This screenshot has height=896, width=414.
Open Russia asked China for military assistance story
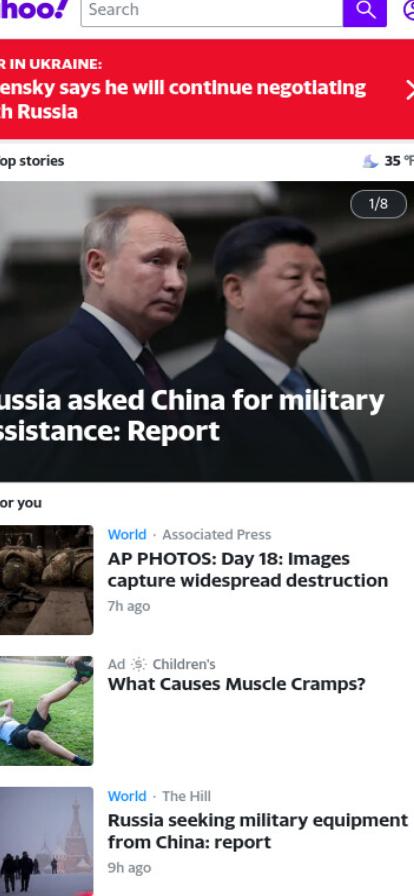(192, 416)
